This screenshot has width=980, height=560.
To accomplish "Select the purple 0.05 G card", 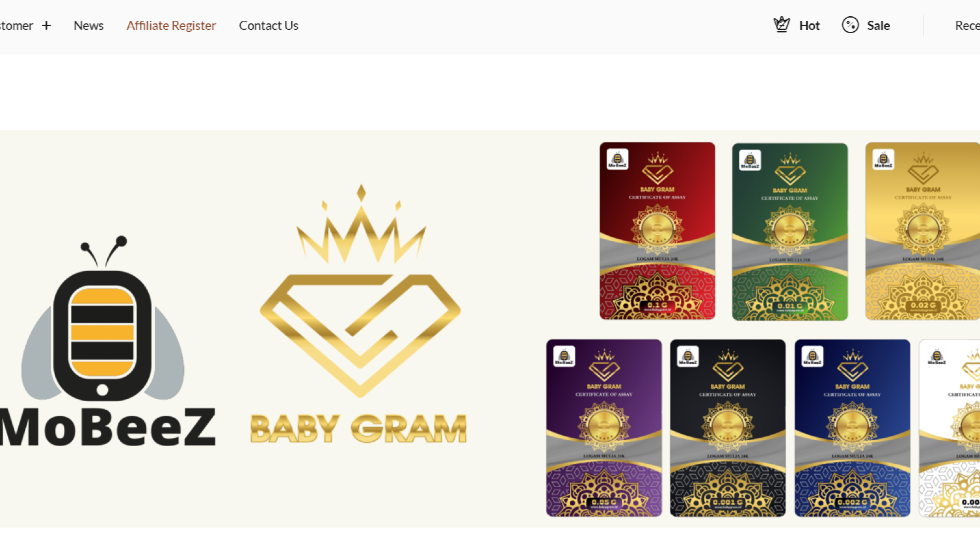I will click(604, 428).
